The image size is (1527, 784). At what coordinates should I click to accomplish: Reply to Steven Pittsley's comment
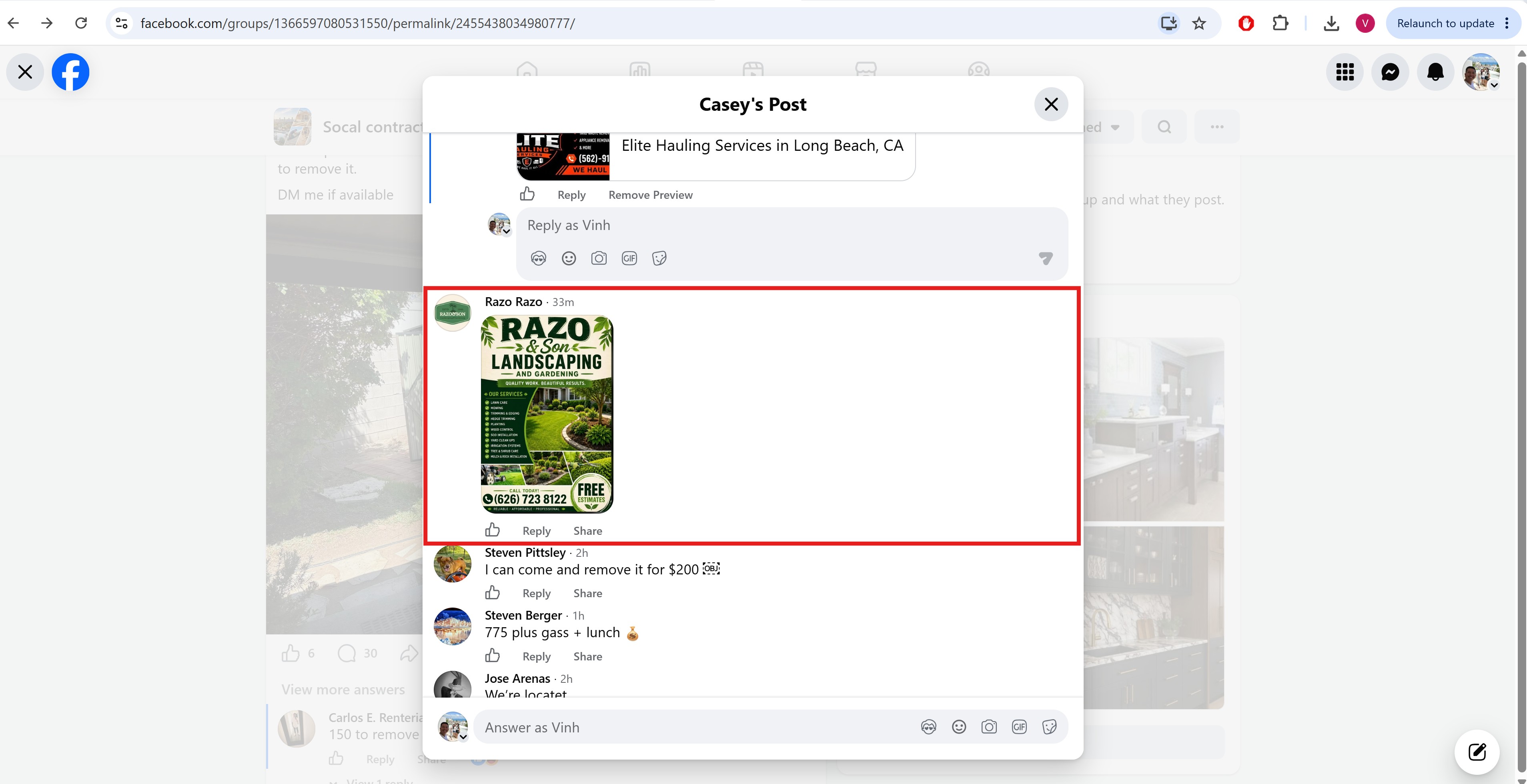point(537,593)
